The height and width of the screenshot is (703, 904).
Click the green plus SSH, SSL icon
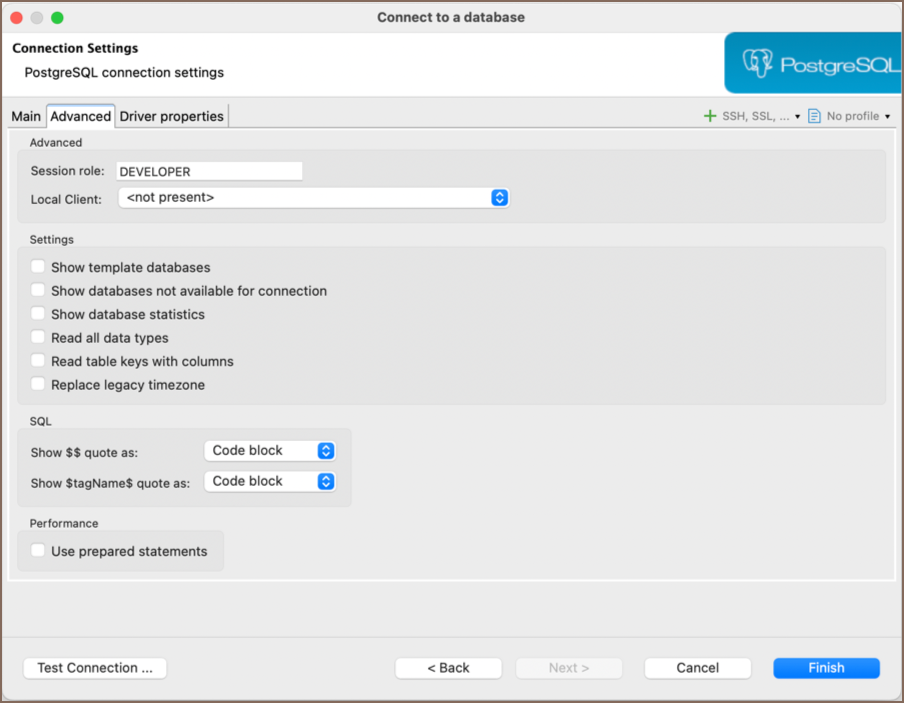click(711, 116)
